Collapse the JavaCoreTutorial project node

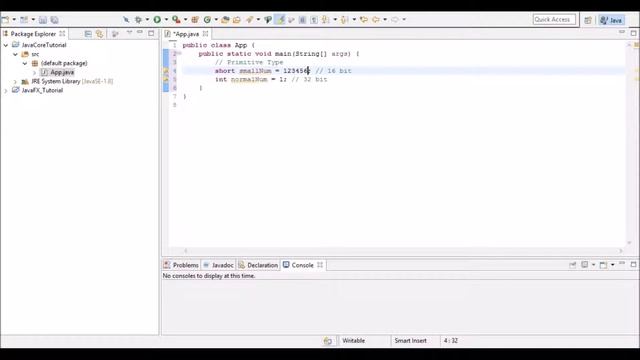[x=6, y=45]
